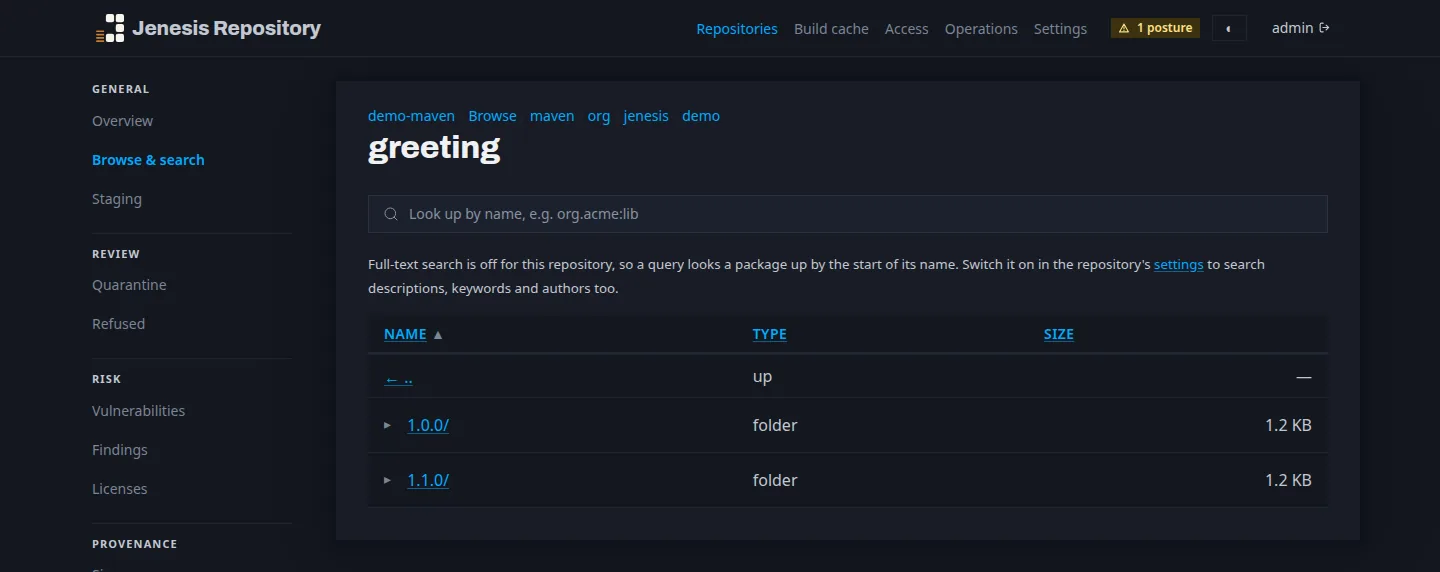Viewport: 1440px width, 572px height.
Task: Open the Build cache tab
Action: (831, 29)
